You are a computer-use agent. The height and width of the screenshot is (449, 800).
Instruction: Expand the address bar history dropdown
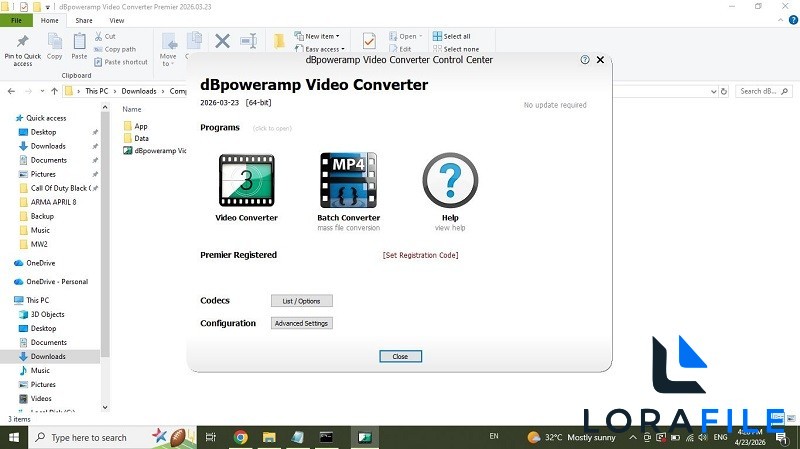[x=713, y=91]
